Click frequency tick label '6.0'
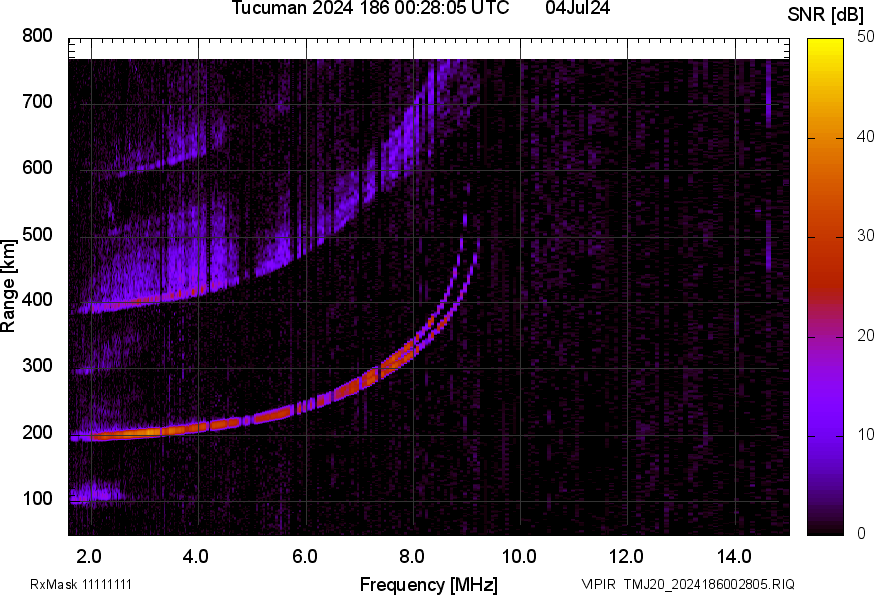Viewport: 874px width, 595px height. pyautogui.click(x=304, y=556)
